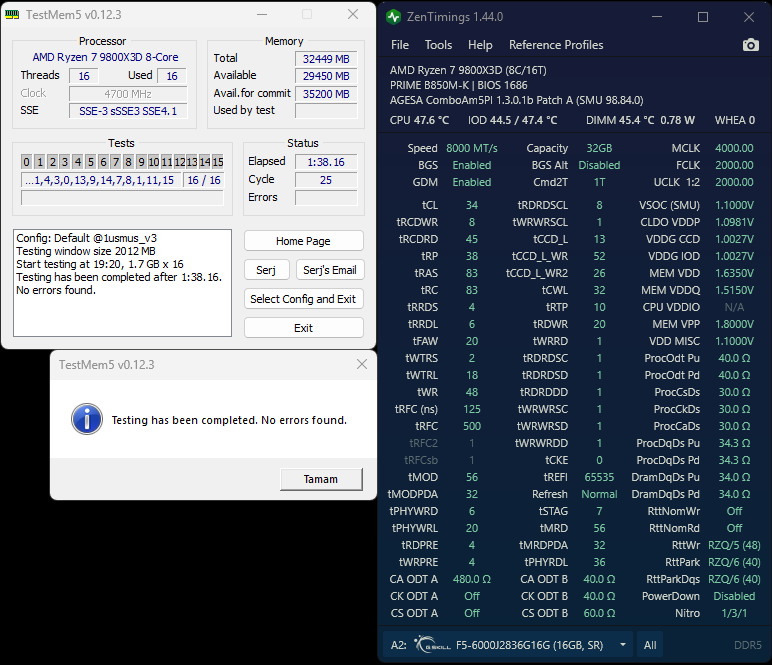Click the SSE instruction set field
Viewport: 772px width, 665px height.
coord(128,111)
